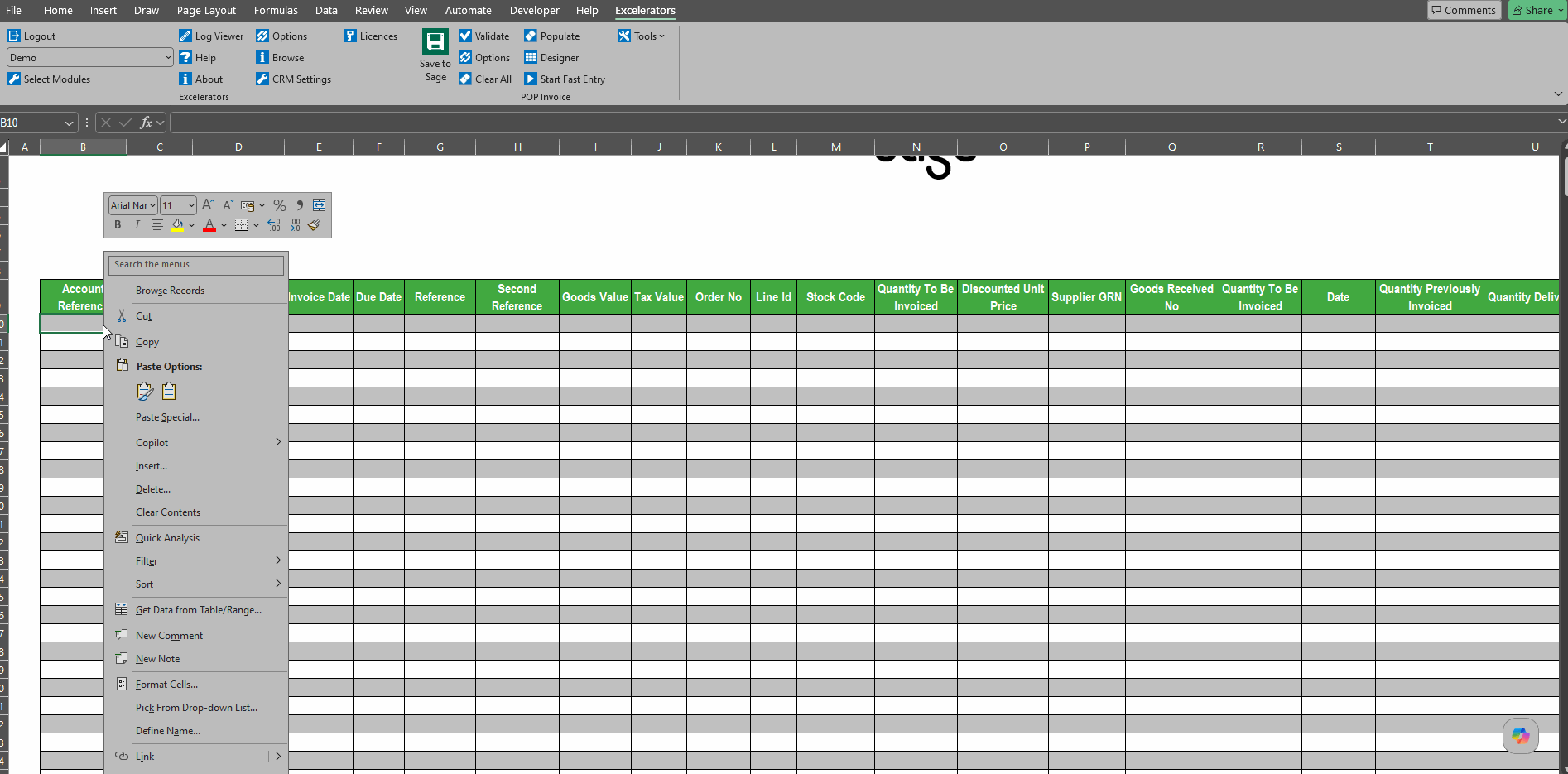Screen dimensions: 1568x774
Task: Choose Cut in the context menu
Action: [x=143, y=316]
